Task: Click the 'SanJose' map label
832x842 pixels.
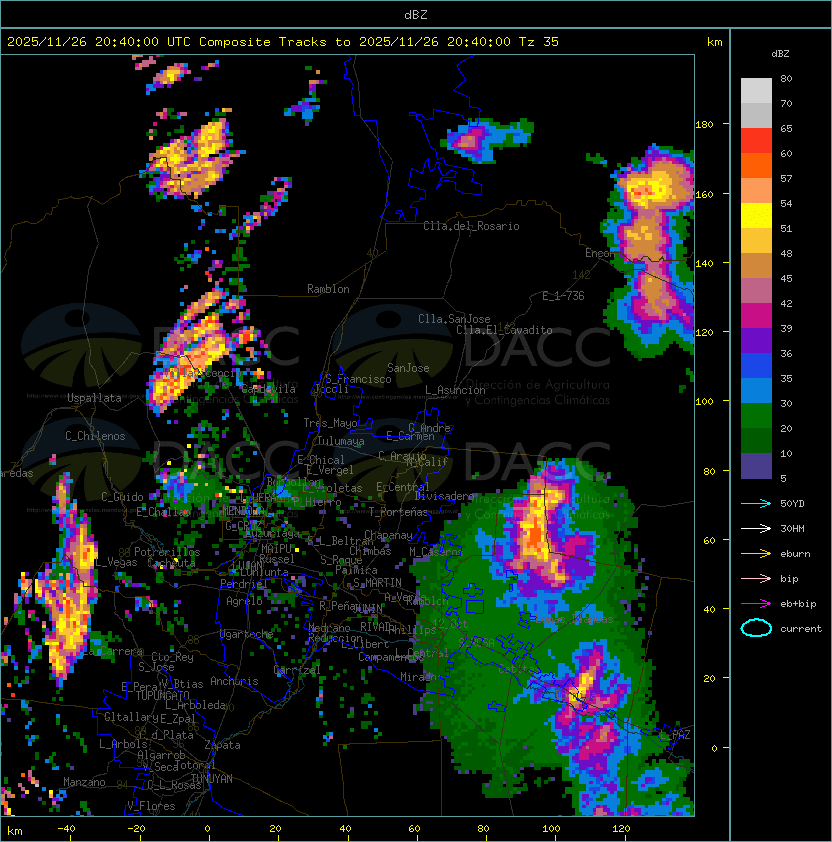Action: [408, 368]
